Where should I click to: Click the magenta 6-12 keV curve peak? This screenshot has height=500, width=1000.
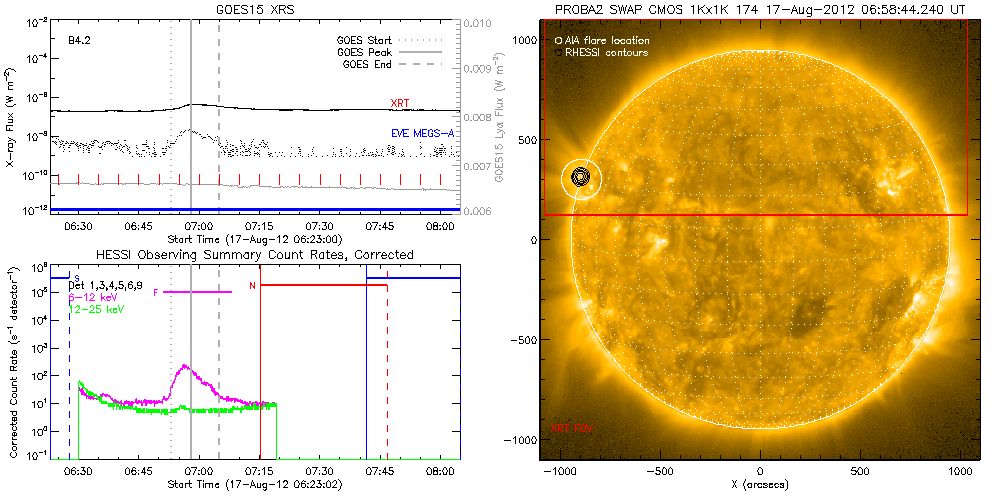(x=184, y=367)
